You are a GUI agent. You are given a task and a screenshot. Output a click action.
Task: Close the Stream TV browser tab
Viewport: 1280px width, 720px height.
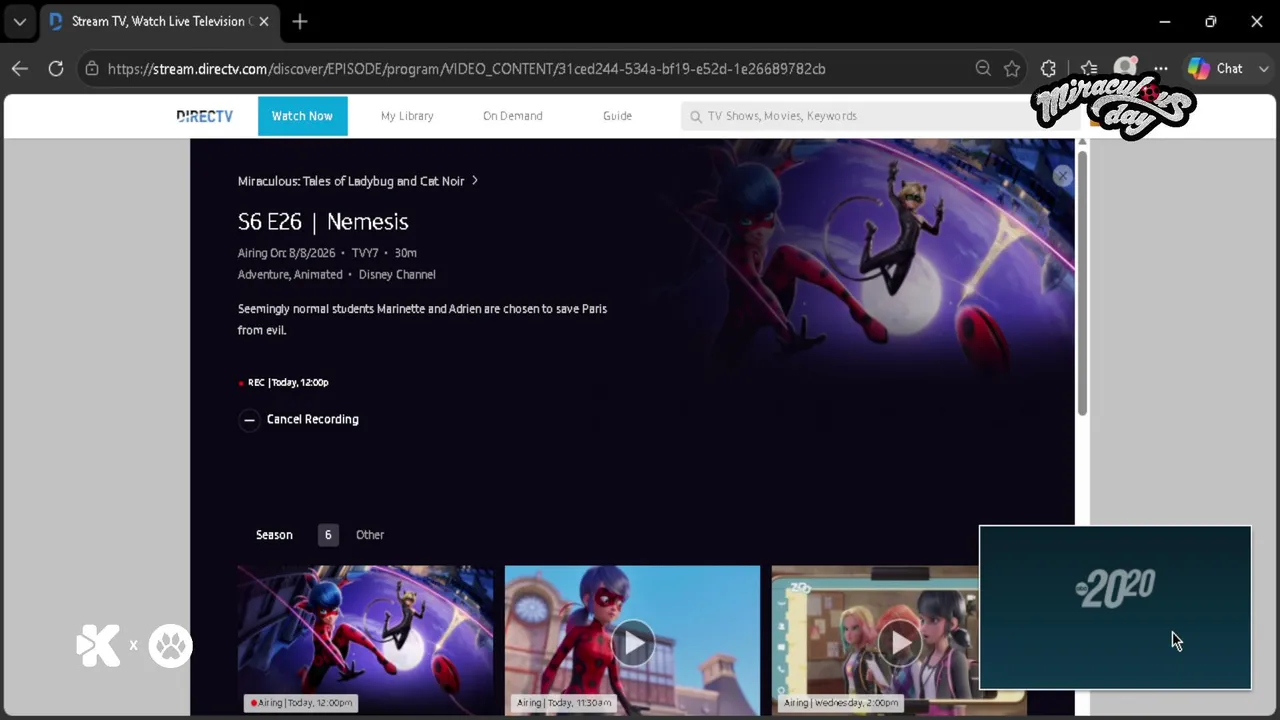(263, 21)
